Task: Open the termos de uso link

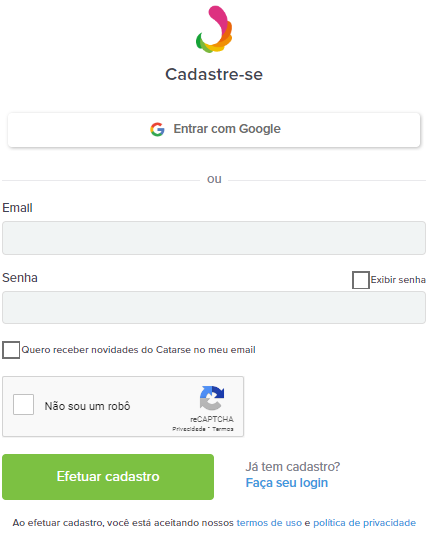Action: 269,523
